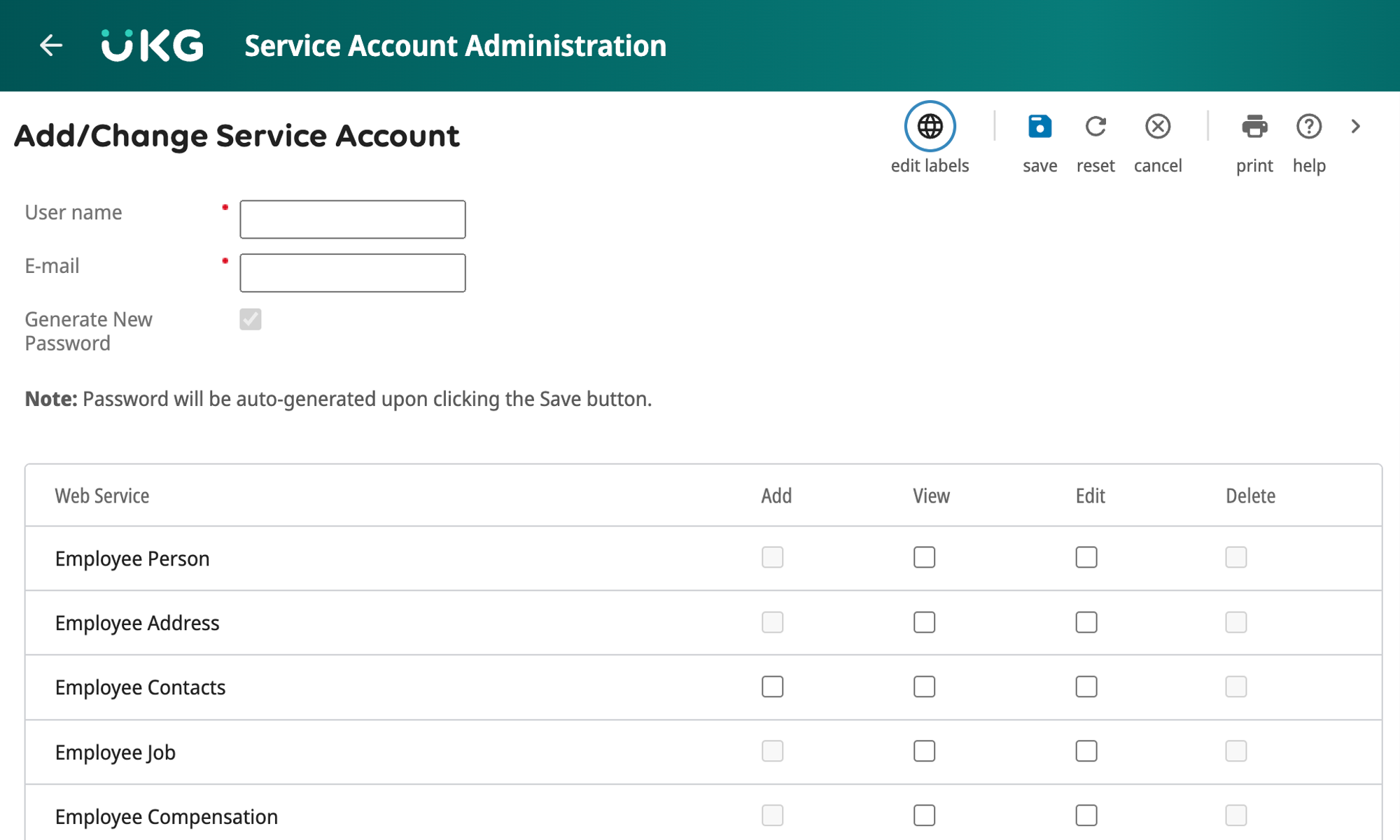Enable Edit for Employee Compensation

tap(1086, 815)
